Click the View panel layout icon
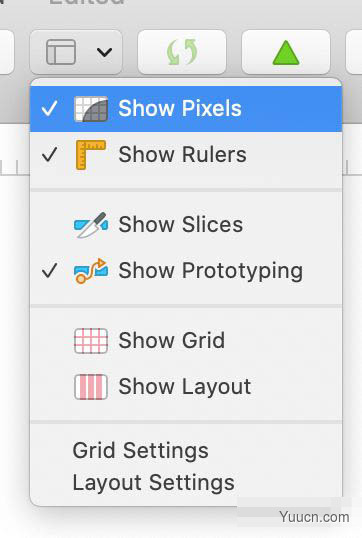Viewport: 362px width, 538px height. (x=61, y=52)
